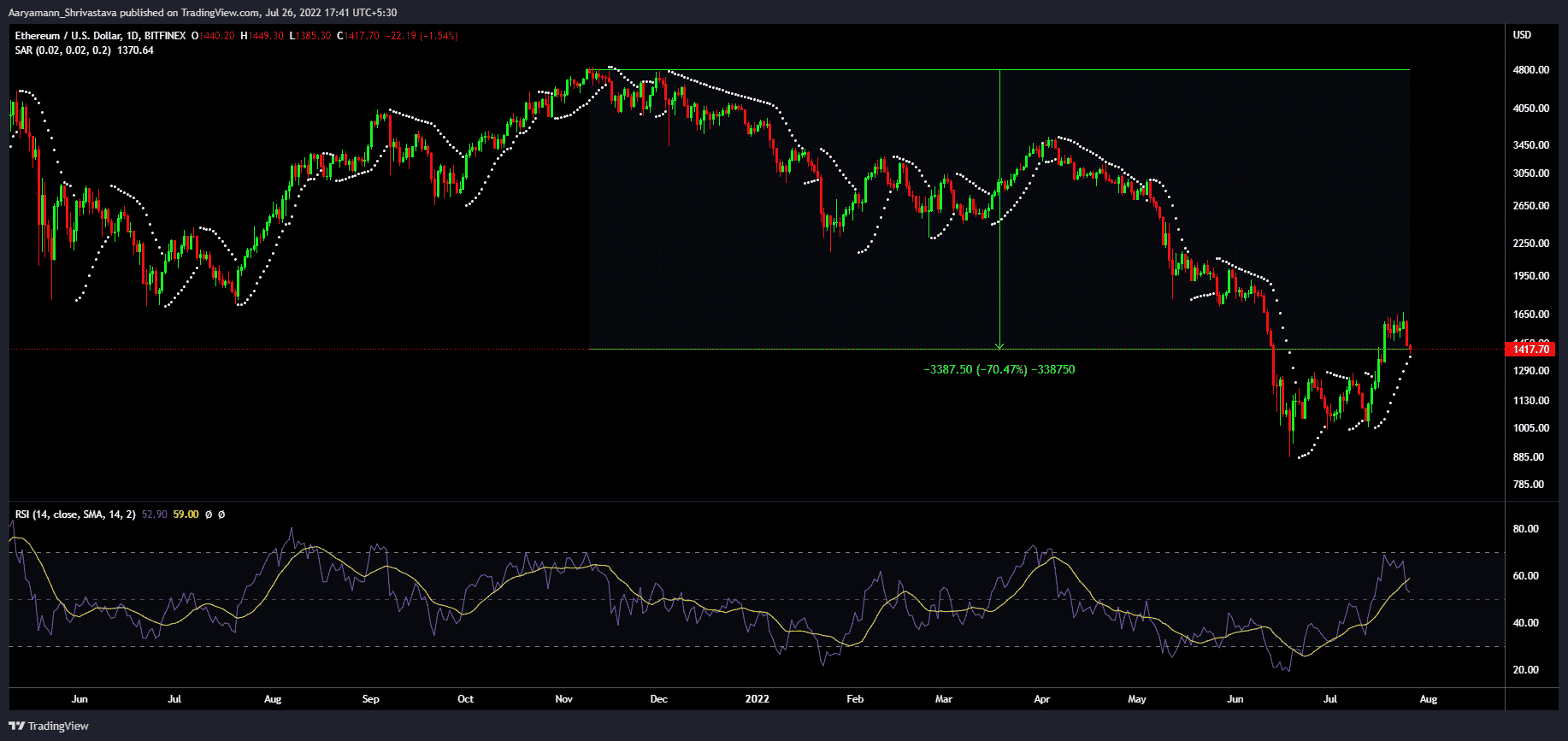Select the low value L1385.30
The width and height of the screenshot is (1568, 741).
coord(310,36)
